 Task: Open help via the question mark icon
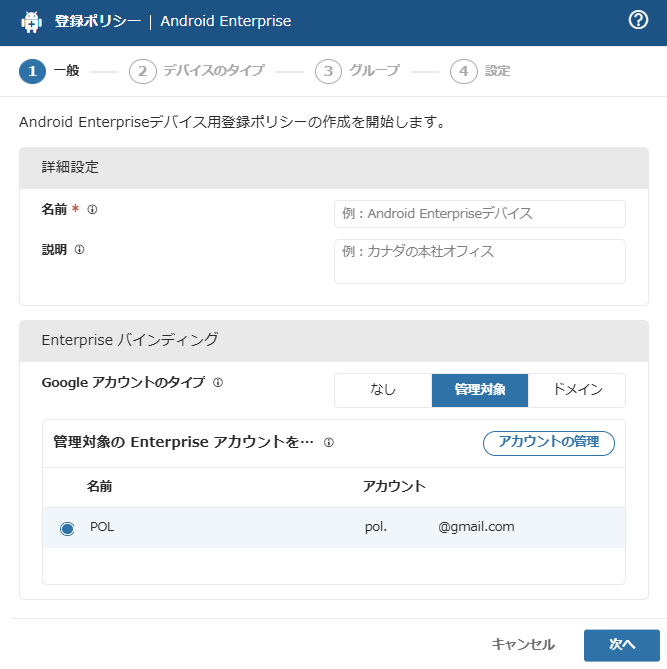click(638, 20)
